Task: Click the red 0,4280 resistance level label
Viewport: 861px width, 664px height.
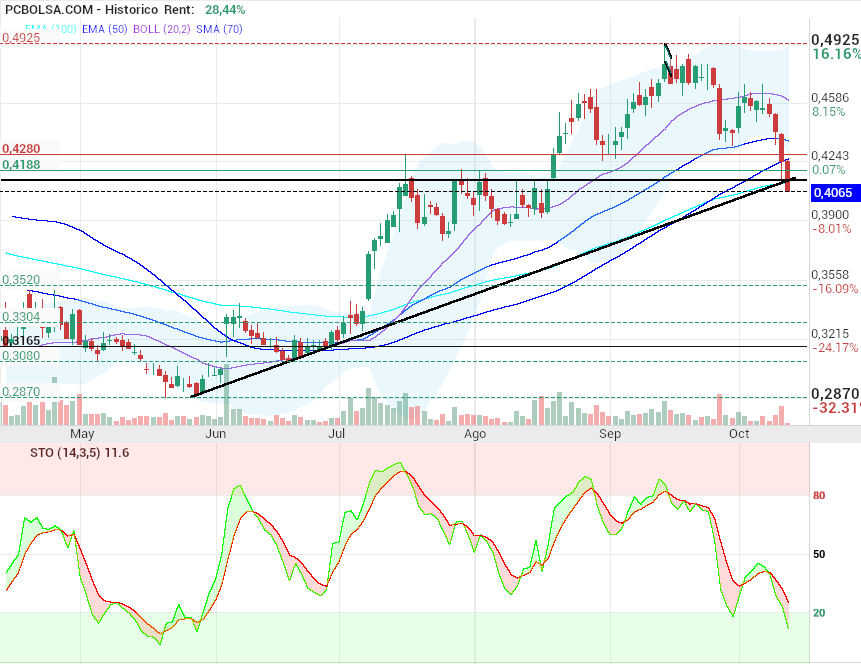Action: coord(21,148)
